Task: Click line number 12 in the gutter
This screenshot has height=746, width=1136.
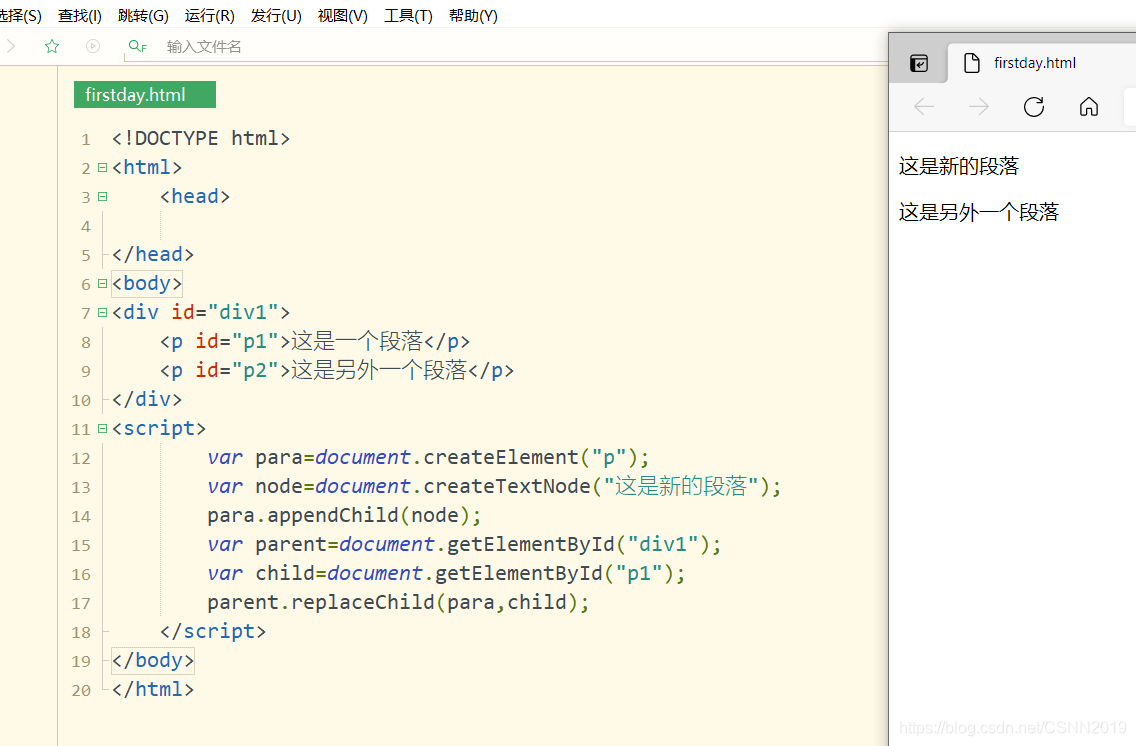Action: tap(81, 458)
